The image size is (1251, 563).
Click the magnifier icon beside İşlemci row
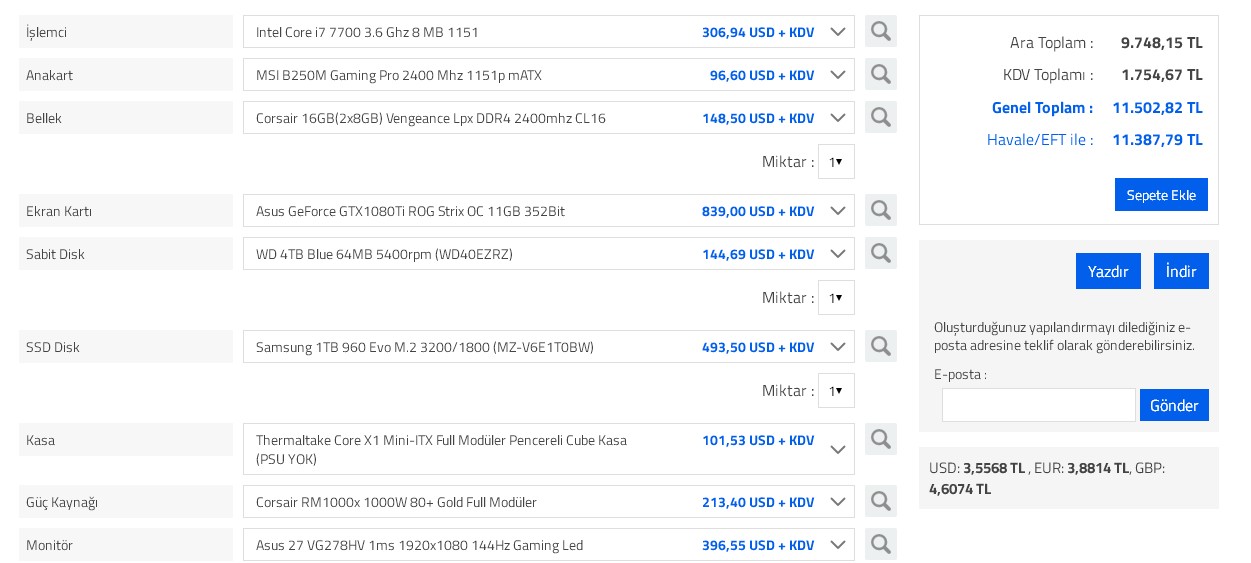pos(880,32)
